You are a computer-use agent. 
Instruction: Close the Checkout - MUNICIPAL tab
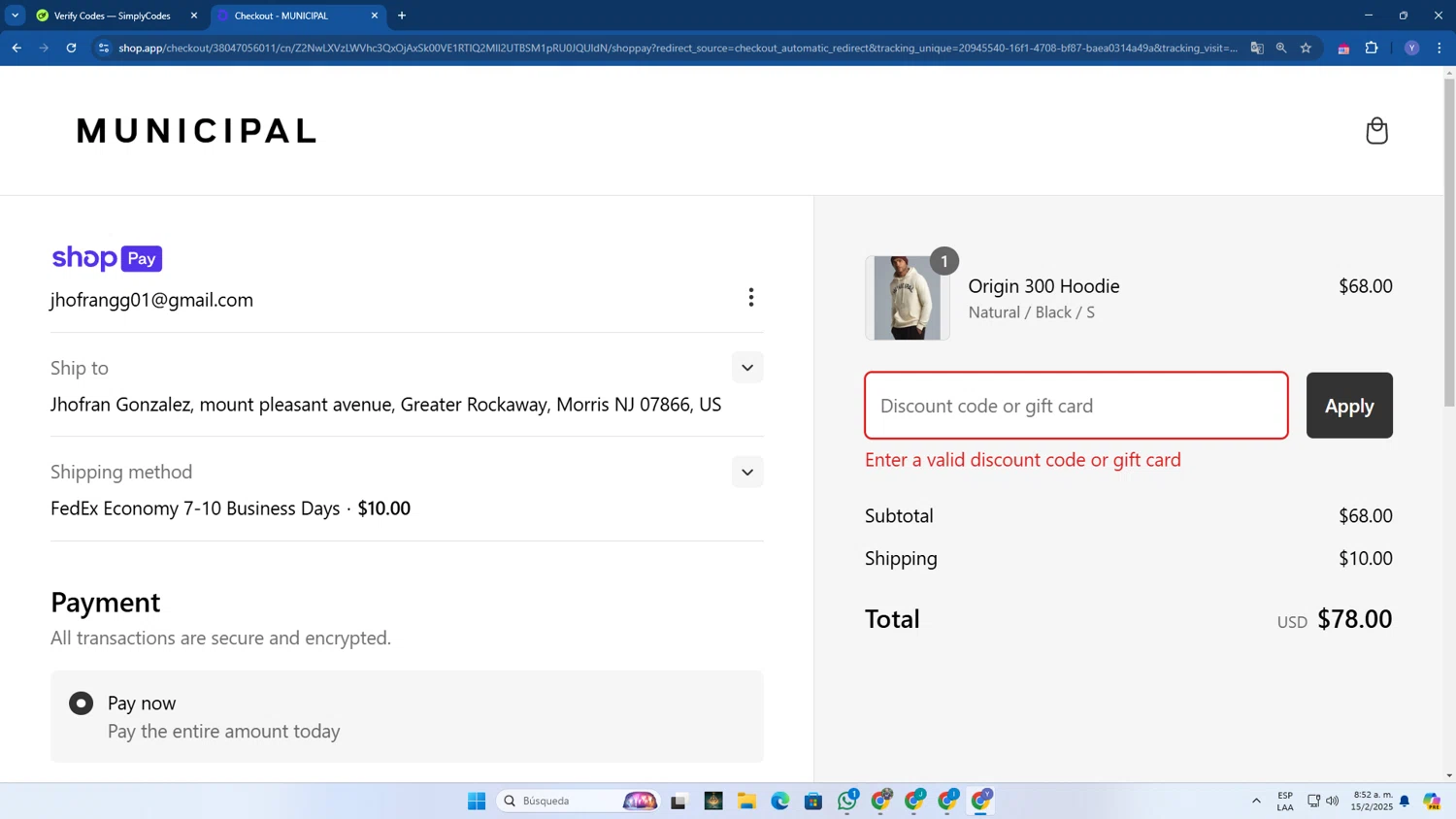pyautogui.click(x=375, y=16)
